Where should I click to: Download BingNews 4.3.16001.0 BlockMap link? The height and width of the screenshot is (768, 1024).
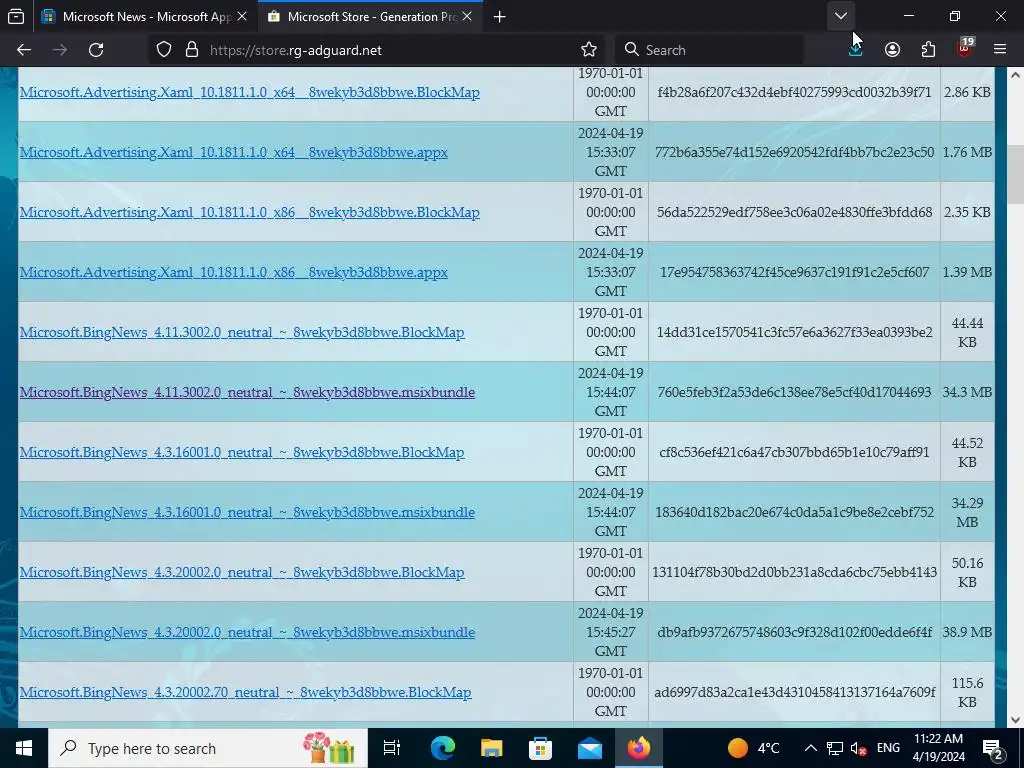pyautogui.click(x=242, y=453)
